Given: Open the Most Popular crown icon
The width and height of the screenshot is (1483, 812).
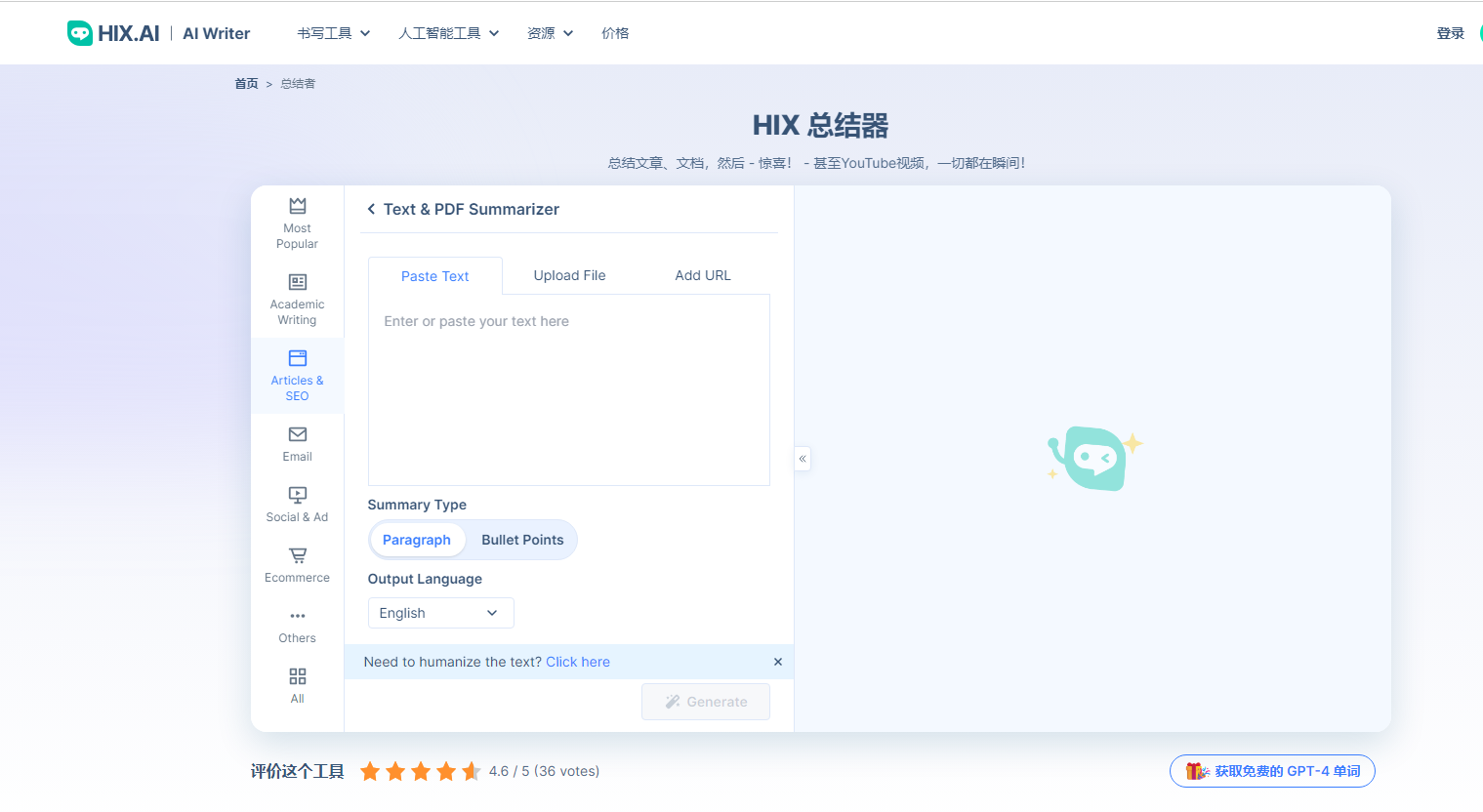Looking at the screenshot, I should click(298, 206).
